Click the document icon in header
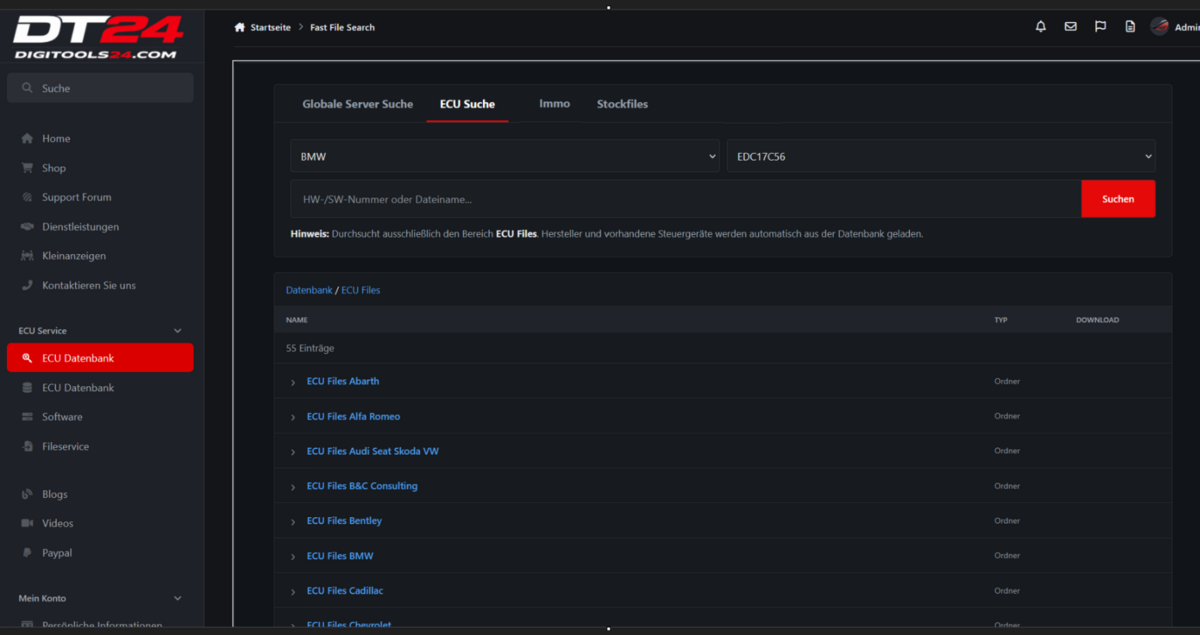The image size is (1200, 635). tap(1130, 27)
